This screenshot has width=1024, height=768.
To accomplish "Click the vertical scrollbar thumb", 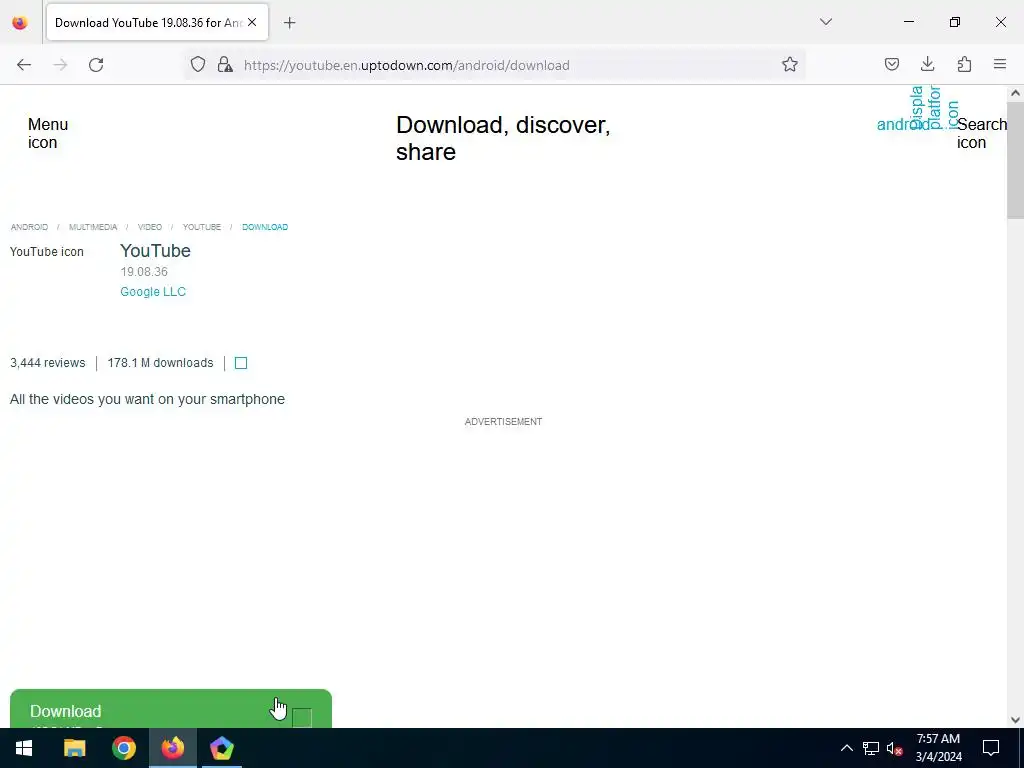I will [1015, 160].
